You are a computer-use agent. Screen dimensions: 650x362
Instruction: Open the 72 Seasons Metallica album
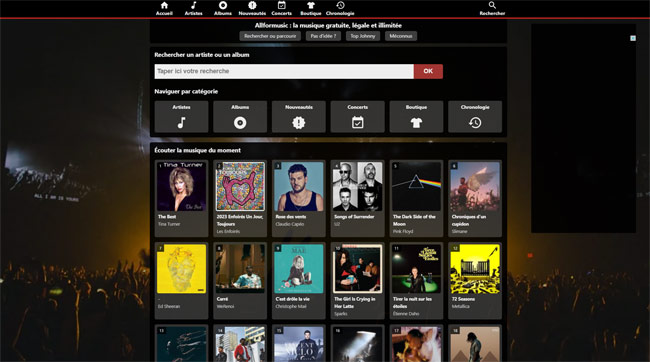(x=475, y=281)
